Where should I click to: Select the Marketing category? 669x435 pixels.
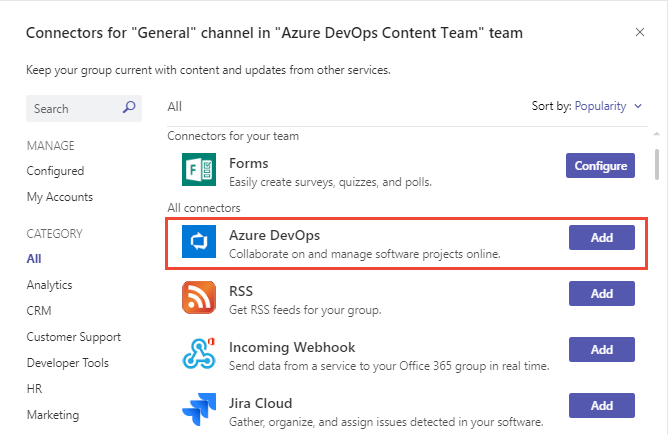point(53,415)
